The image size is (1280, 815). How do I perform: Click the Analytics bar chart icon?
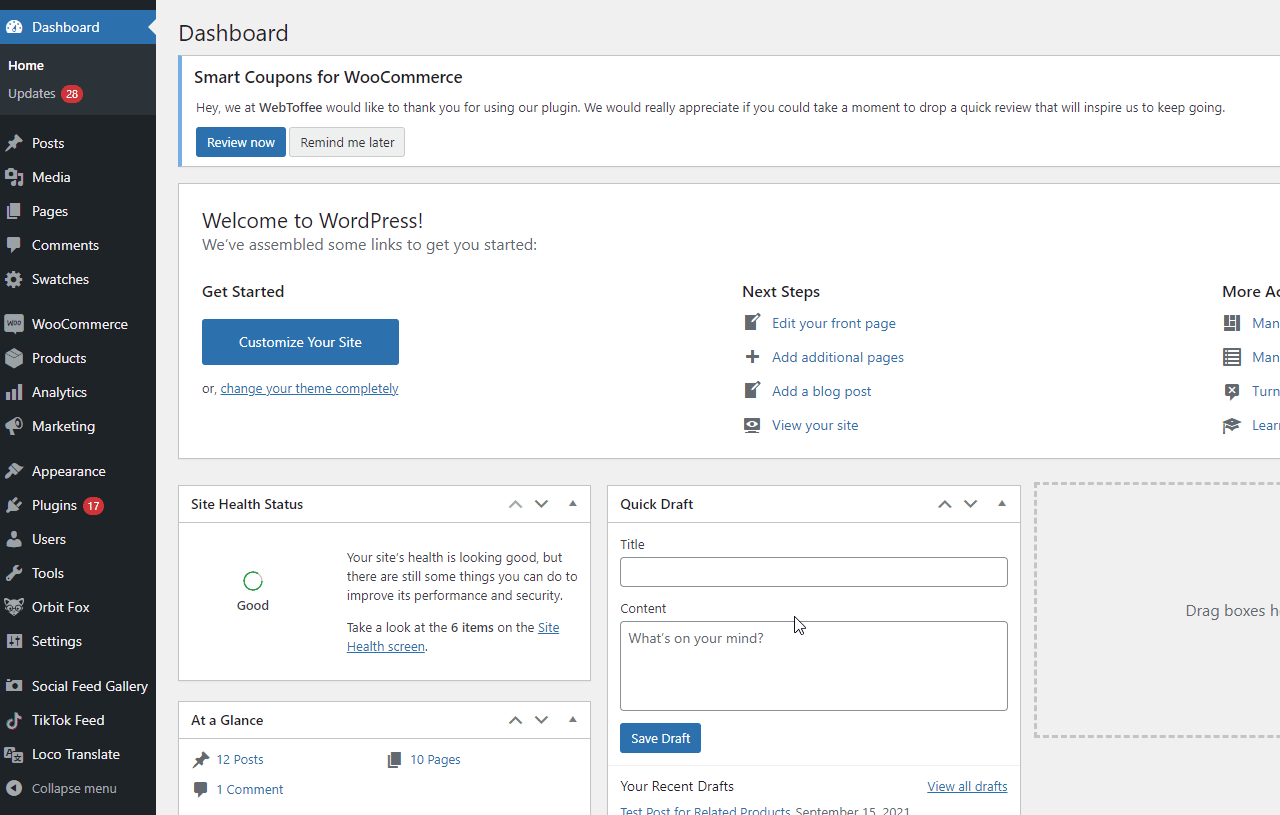point(14,392)
